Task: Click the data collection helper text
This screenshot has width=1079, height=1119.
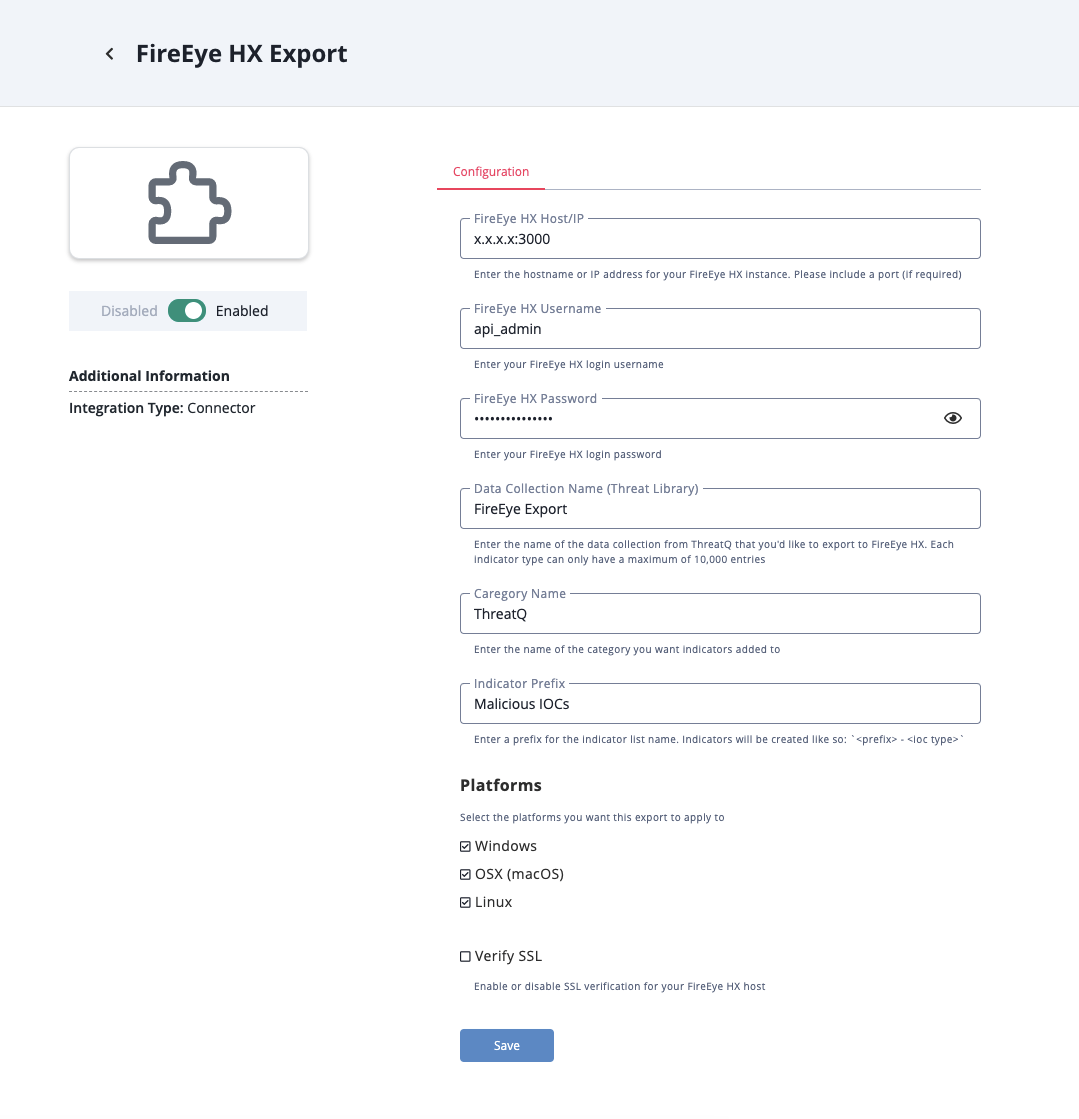Action: tap(714, 552)
